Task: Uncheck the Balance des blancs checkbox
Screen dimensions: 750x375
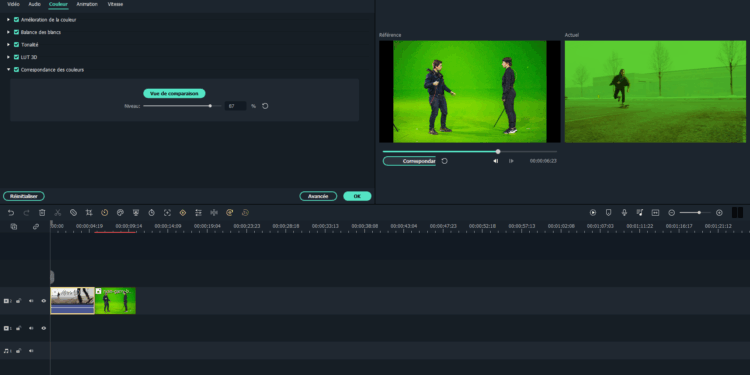Action: coord(16,32)
